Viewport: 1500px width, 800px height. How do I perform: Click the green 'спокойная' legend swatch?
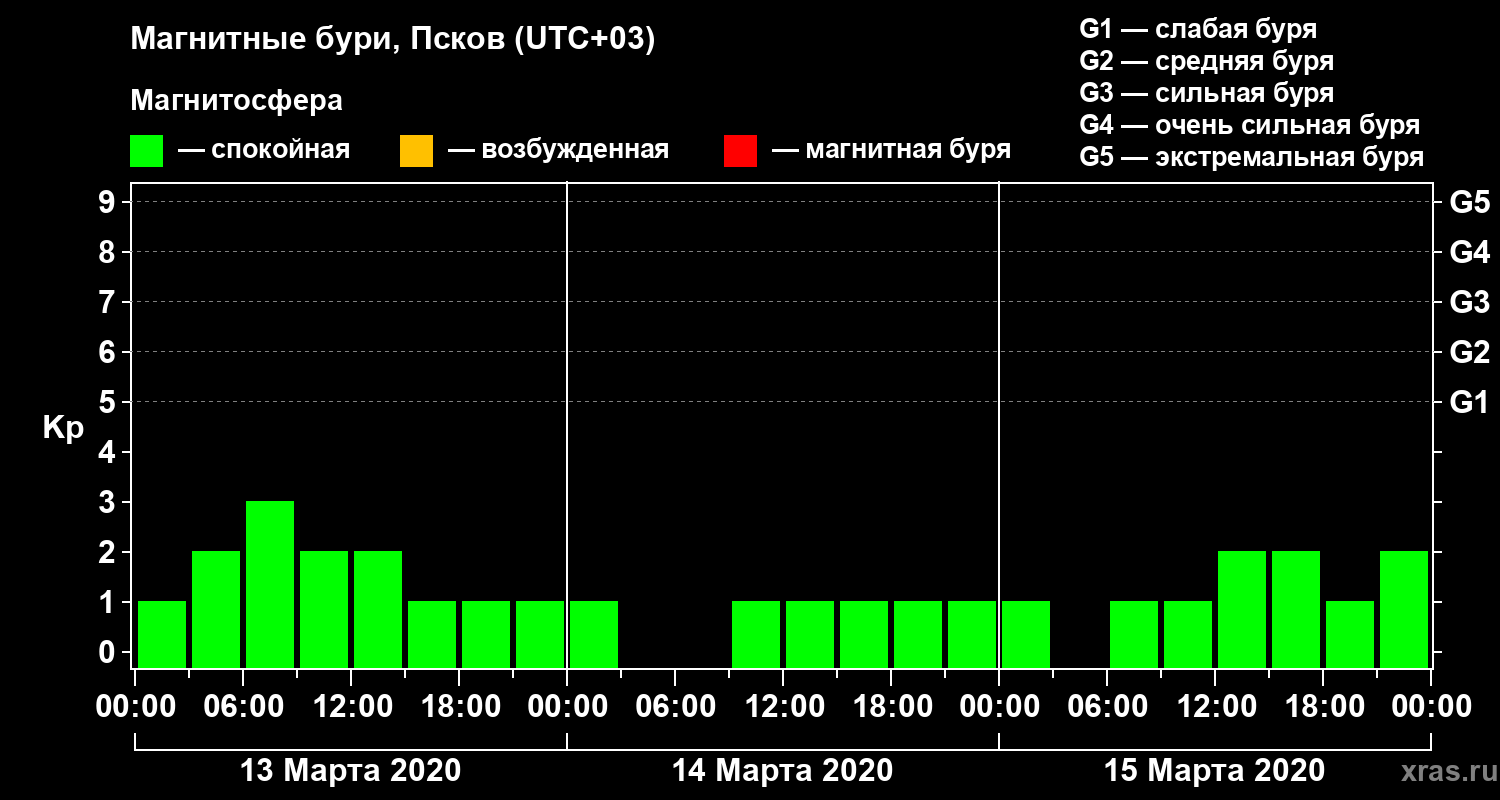[147, 151]
